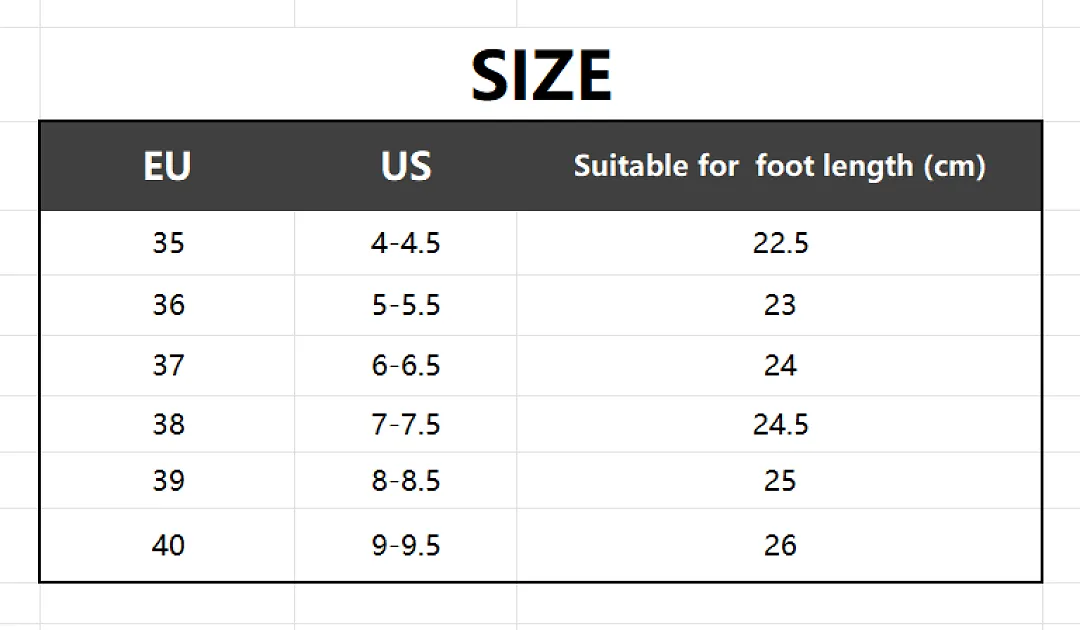Viewport: 1080px width, 630px height.
Task: Click the US size 7-7.5 cell
Action: pyautogui.click(x=406, y=424)
